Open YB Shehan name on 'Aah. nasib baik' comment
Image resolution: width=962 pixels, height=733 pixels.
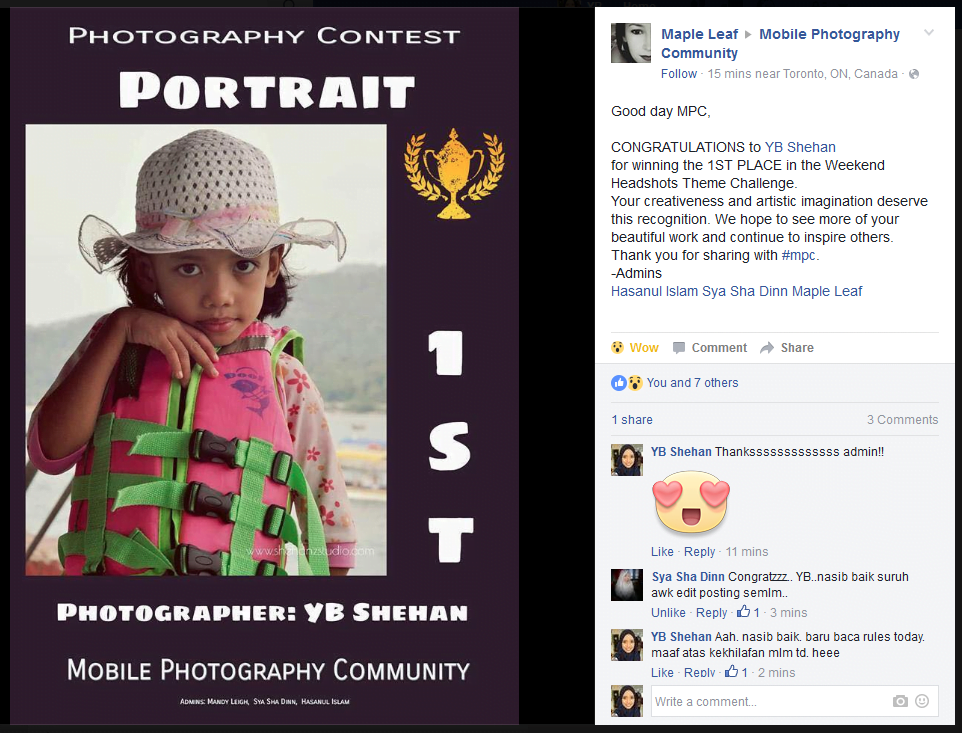click(x=681, y=637)
